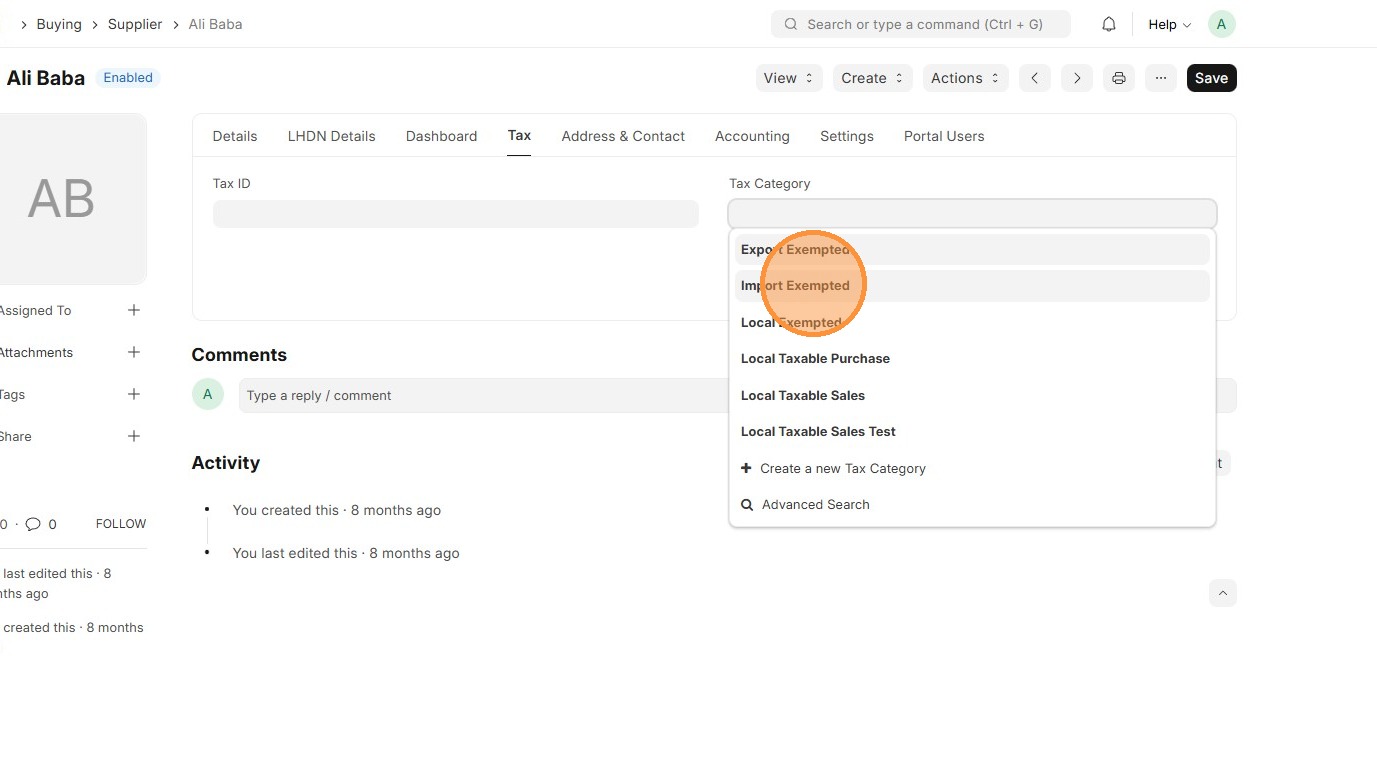Select Local Taxable Sales Test option
1377x769 pixels.
[x=972, y=432]
